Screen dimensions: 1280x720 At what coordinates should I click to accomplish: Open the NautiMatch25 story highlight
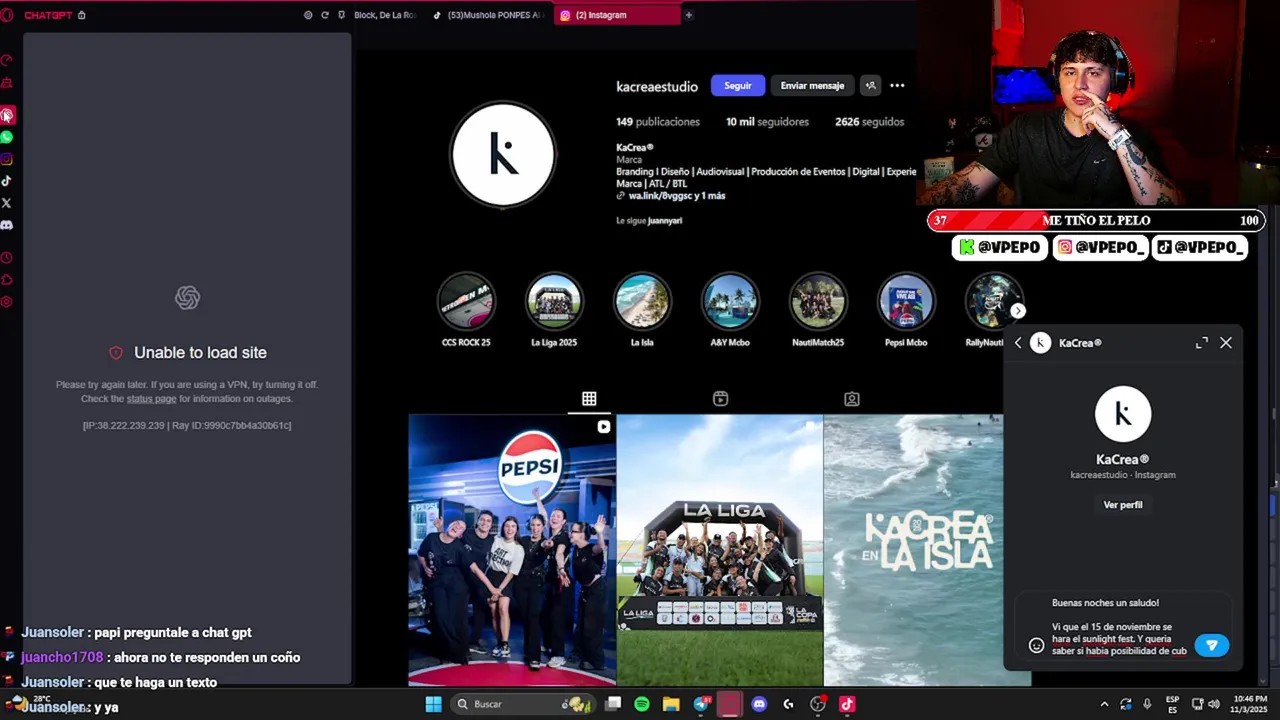click(818, 301)
